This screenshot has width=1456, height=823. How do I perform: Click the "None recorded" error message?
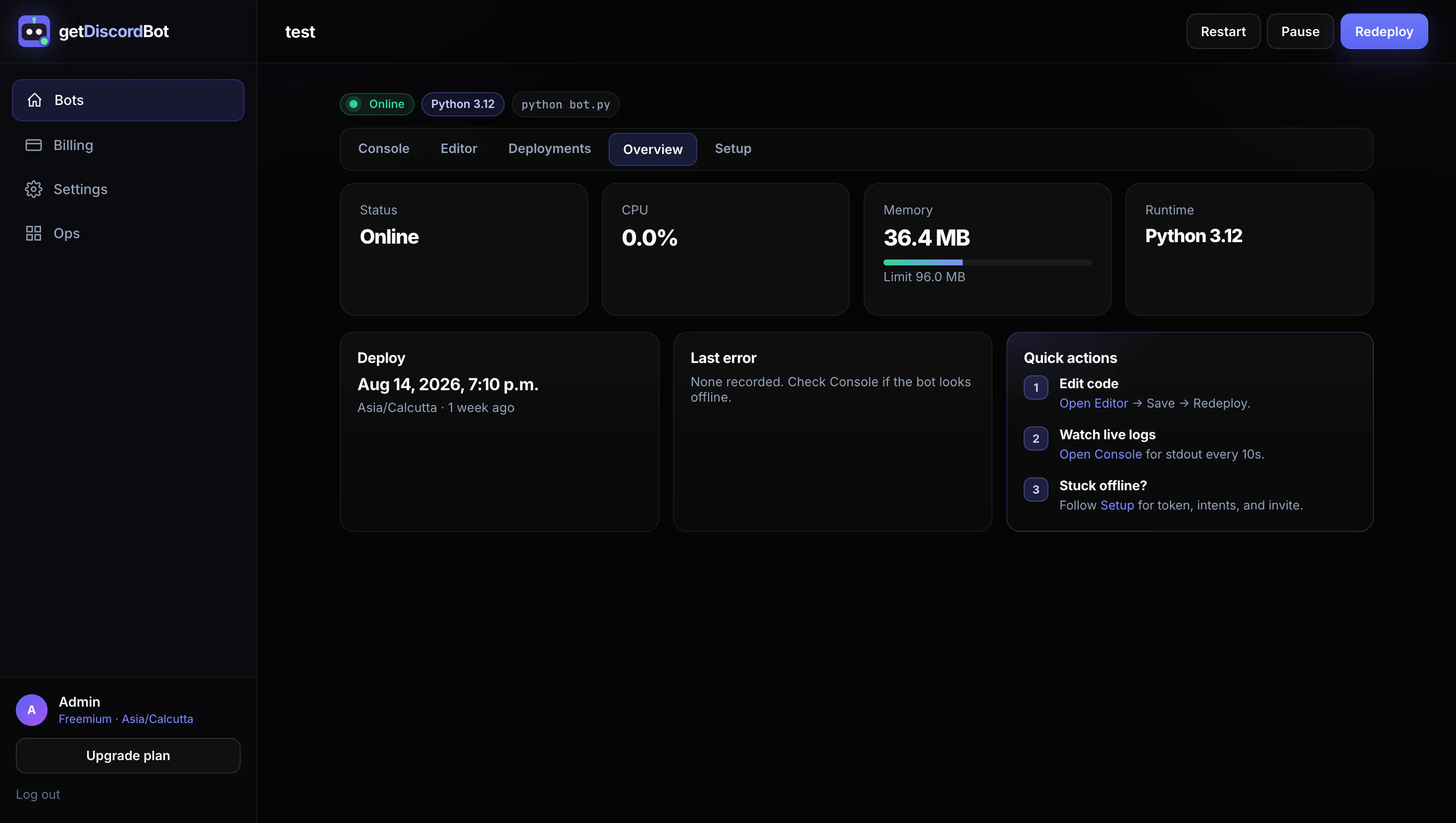[831, 389]
